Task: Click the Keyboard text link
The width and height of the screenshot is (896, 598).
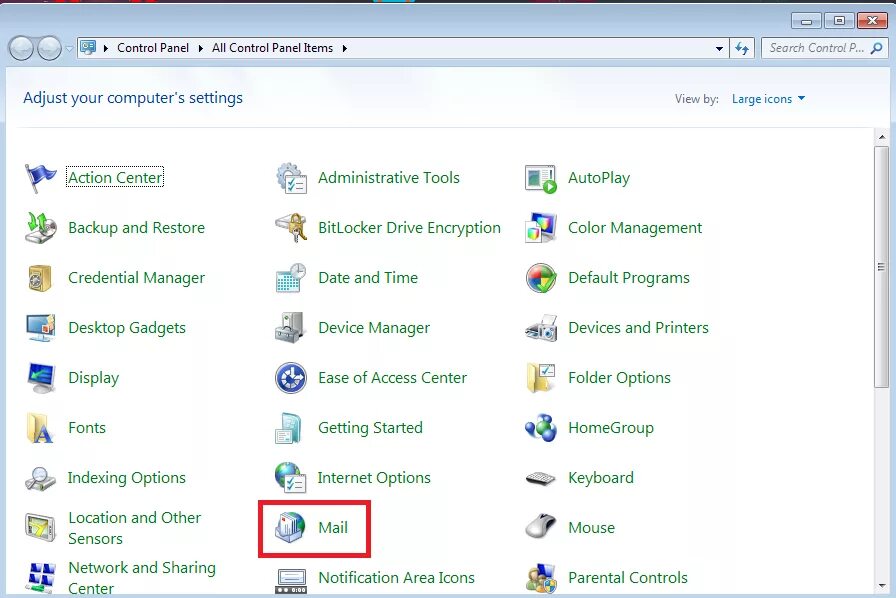Action: point(601,478)
